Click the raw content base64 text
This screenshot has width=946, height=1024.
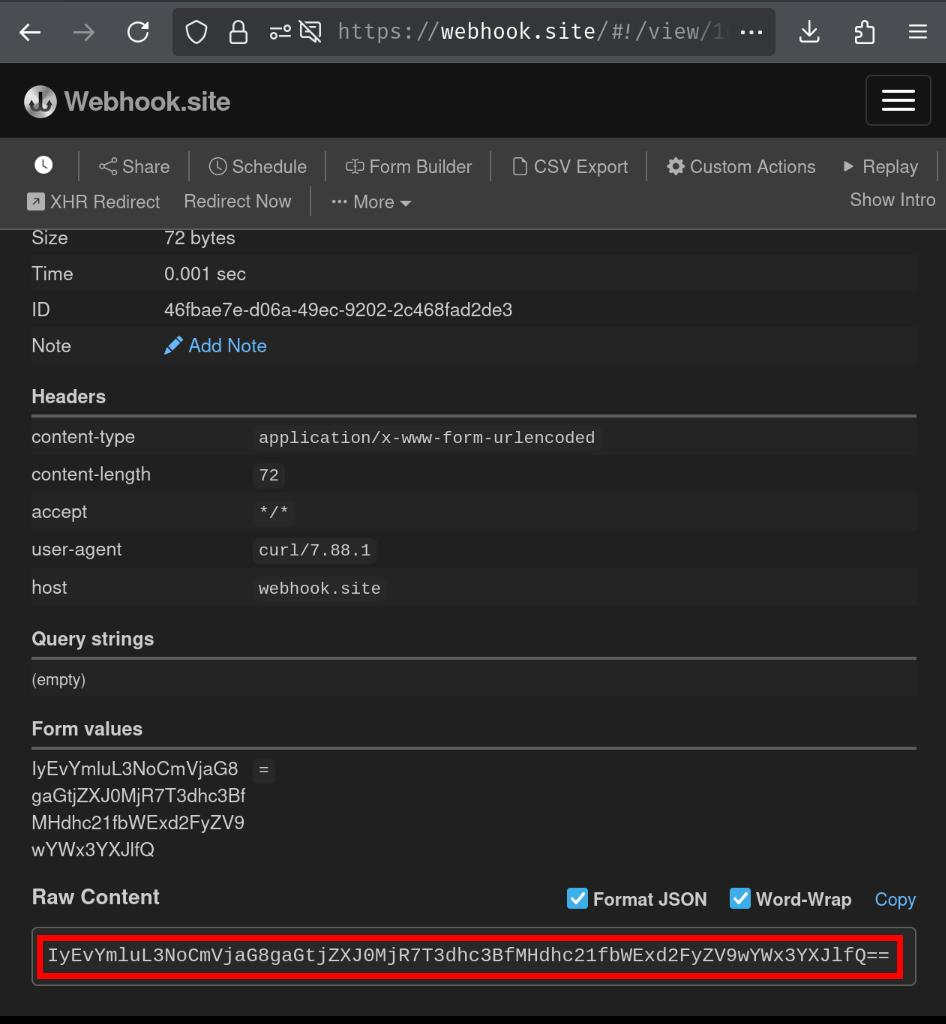pyautogui.click(x=469, y=955)
